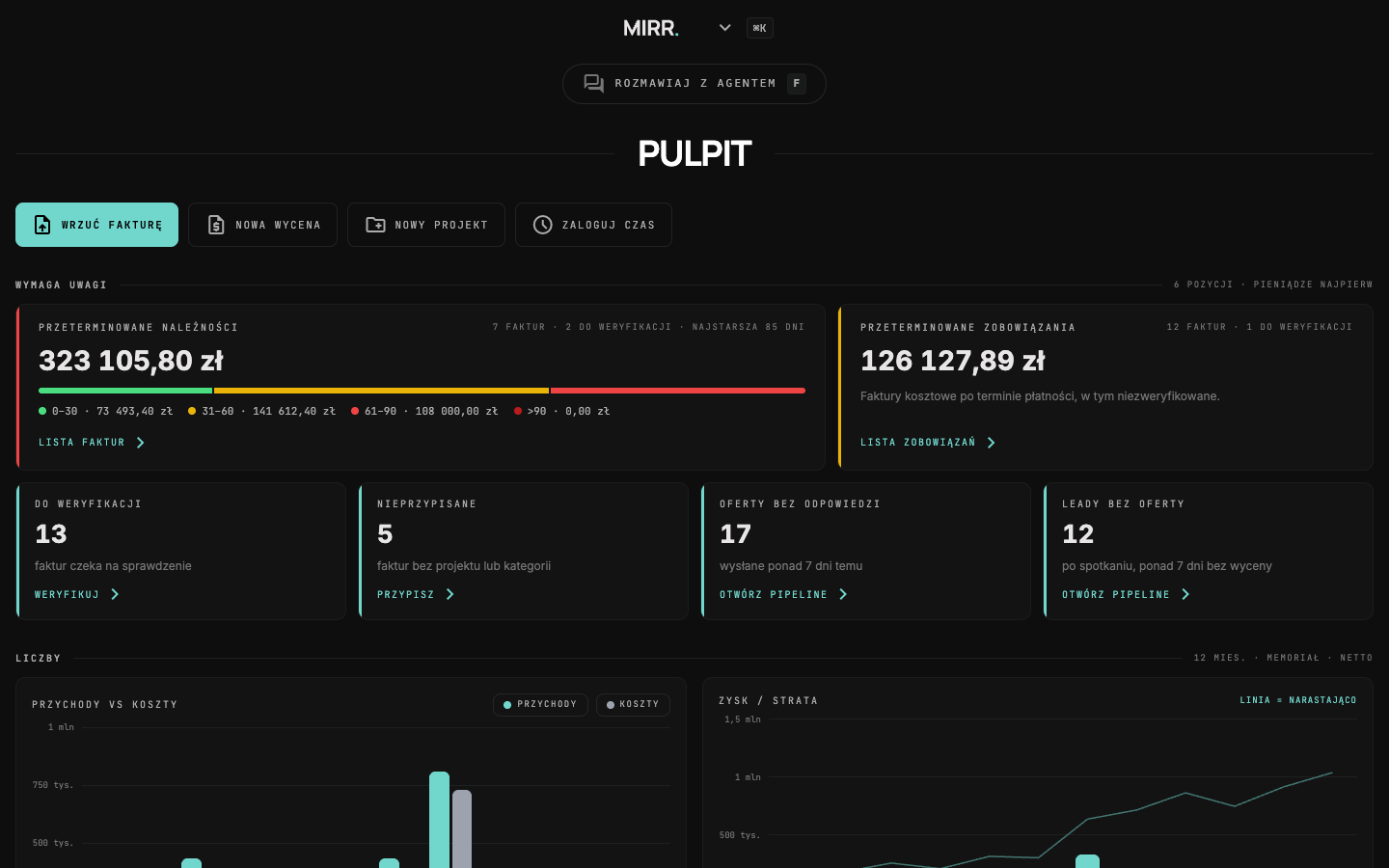Click the invoice upload icon in Wrzuć fakturę
The image size is (1389, 868).
point(42,225)
